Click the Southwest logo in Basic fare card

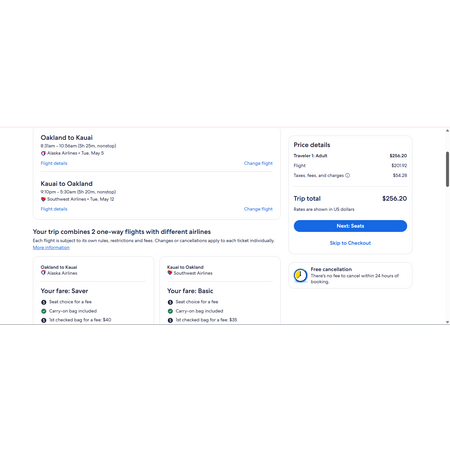[x=170, y=273]
